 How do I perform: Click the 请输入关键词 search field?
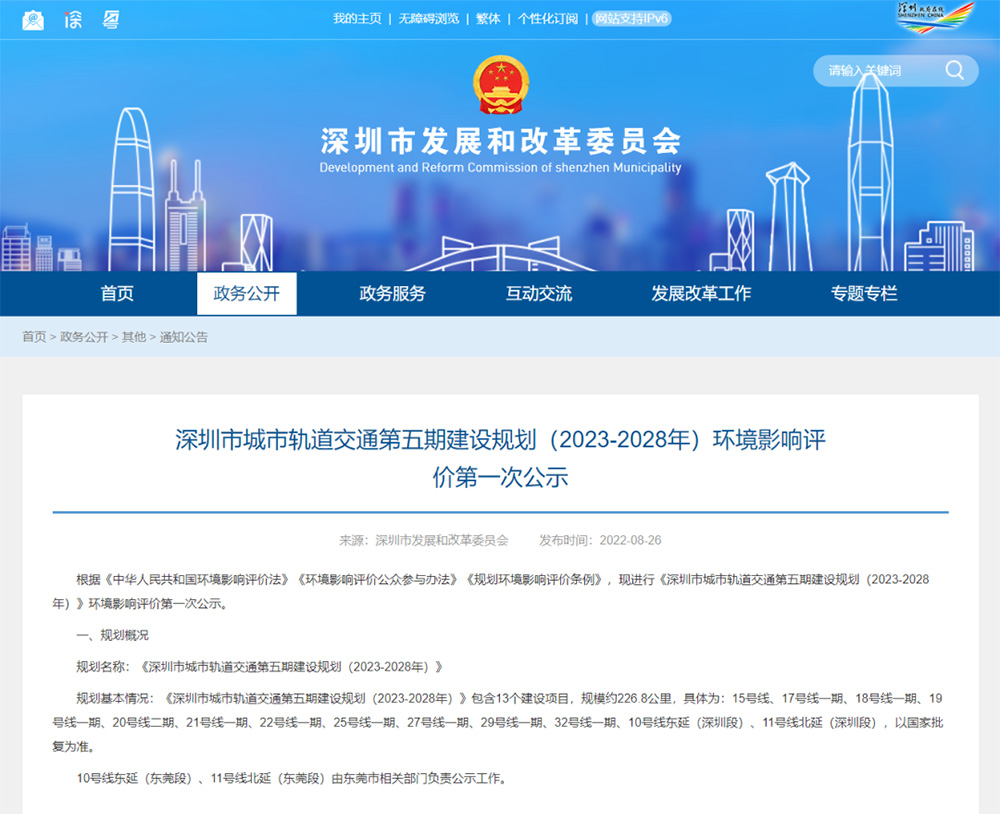pos(880,71)
